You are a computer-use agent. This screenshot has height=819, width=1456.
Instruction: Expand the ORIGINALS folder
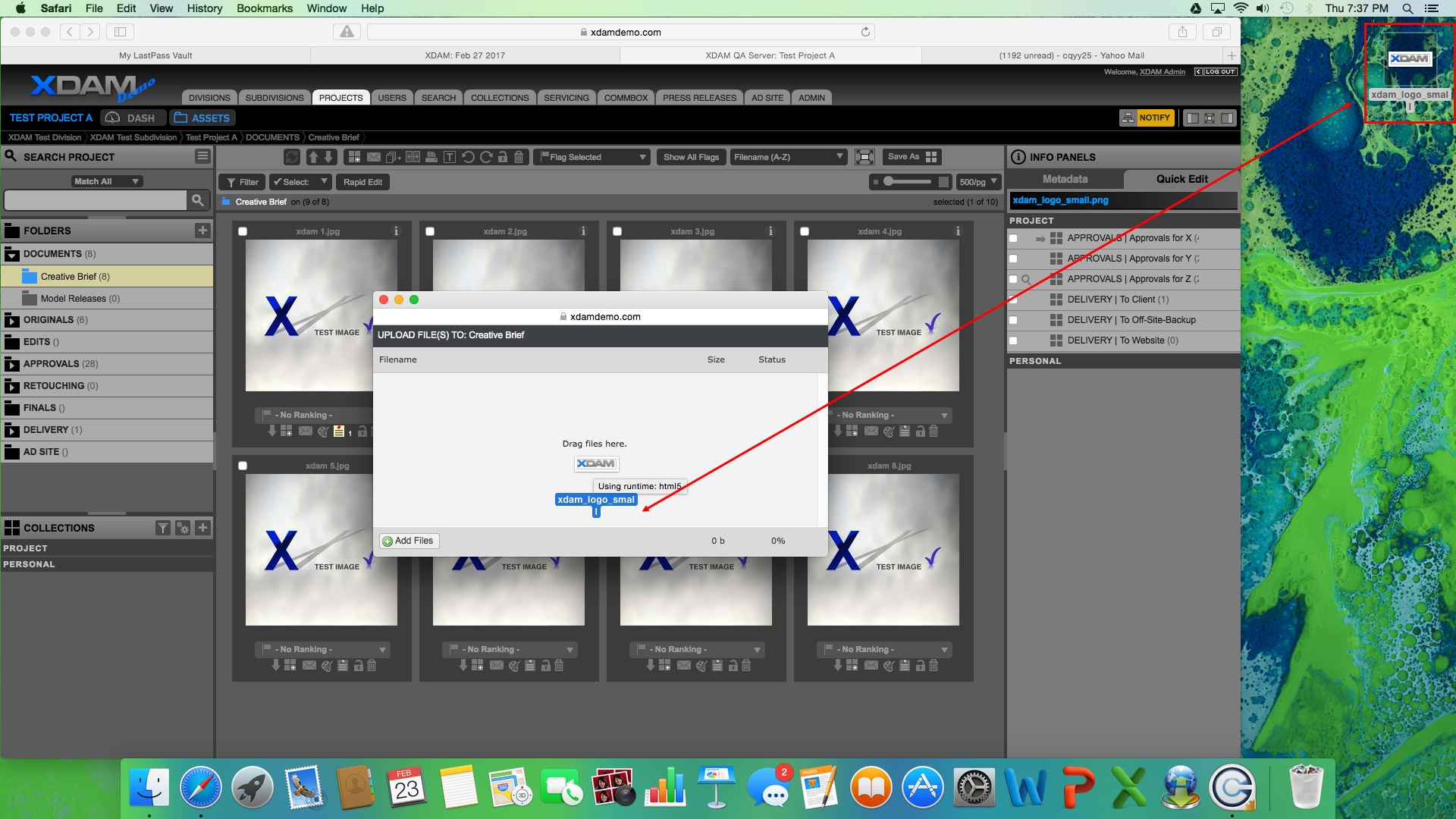tap(12, 320)
